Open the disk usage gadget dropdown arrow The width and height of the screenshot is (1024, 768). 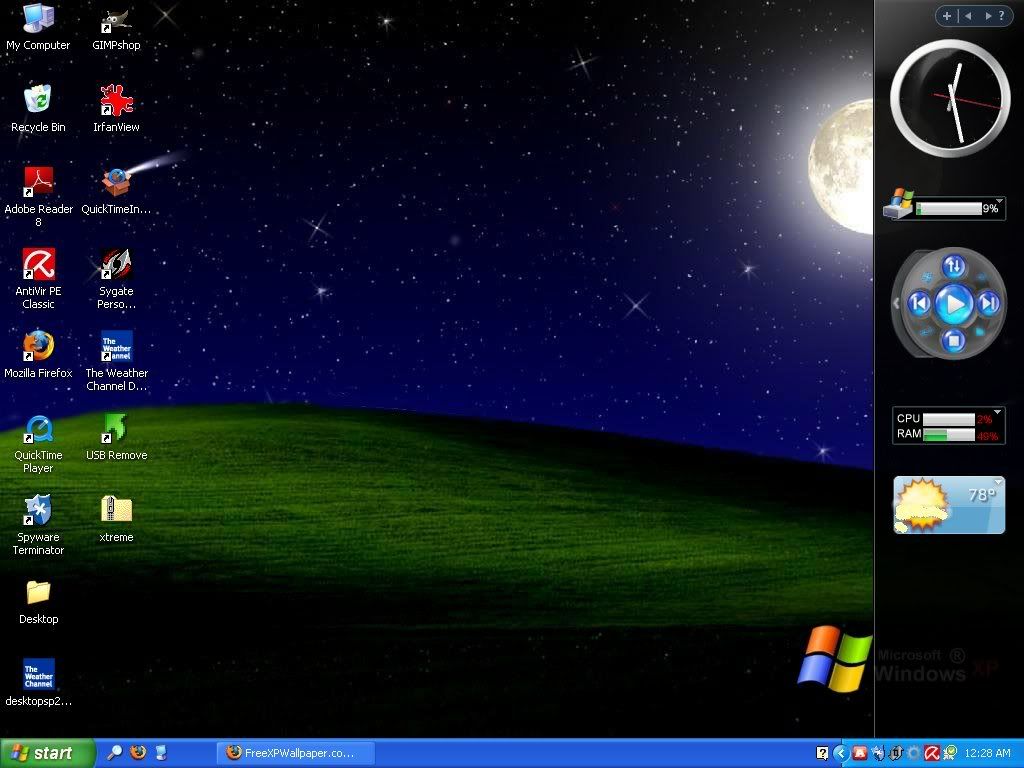point(999,200)
